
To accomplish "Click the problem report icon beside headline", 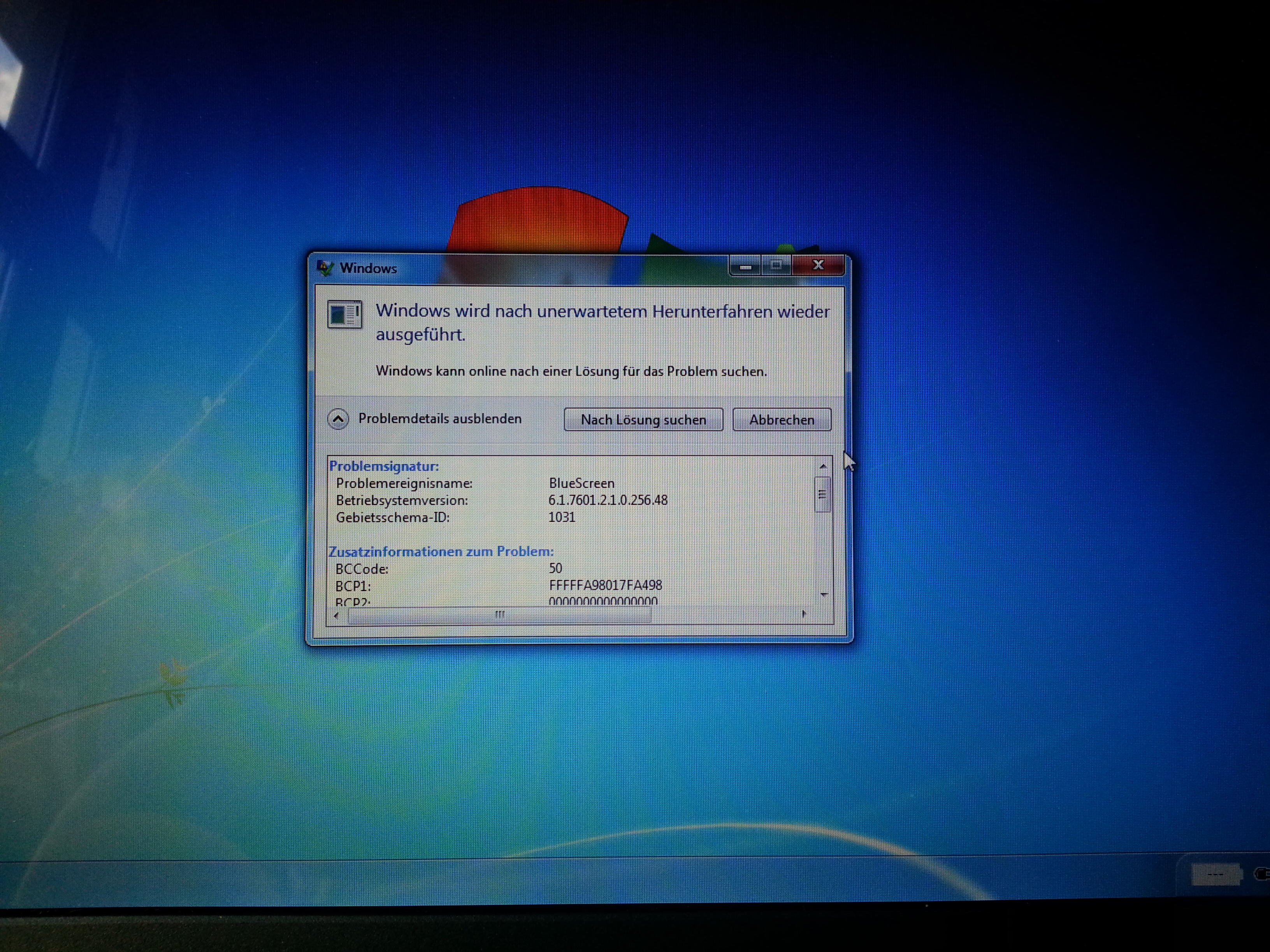I will coord(344,314).
